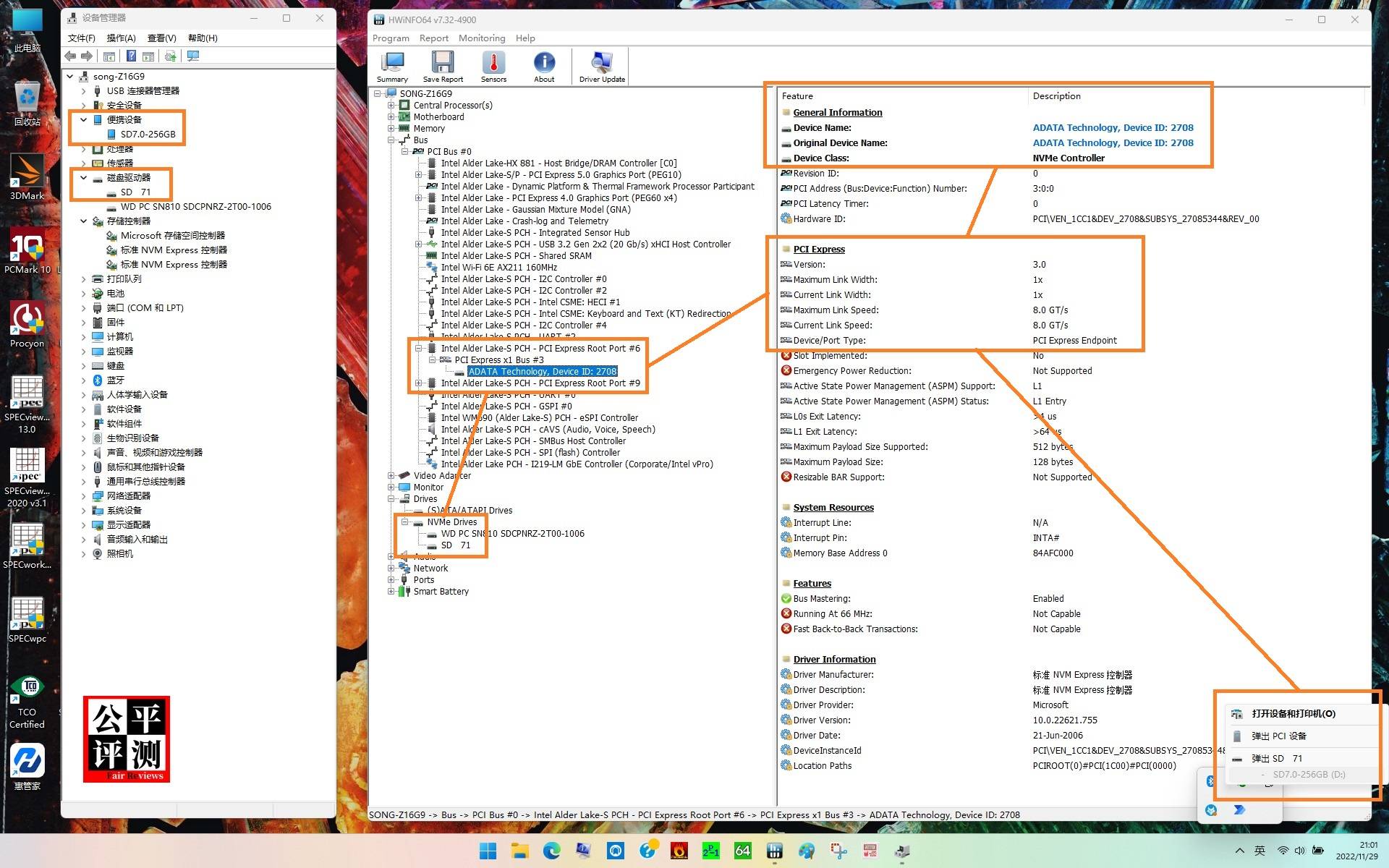Screen dimensions: 1389x868
Task: Collapse the NVMe Drives tree node
Action: 405,522
